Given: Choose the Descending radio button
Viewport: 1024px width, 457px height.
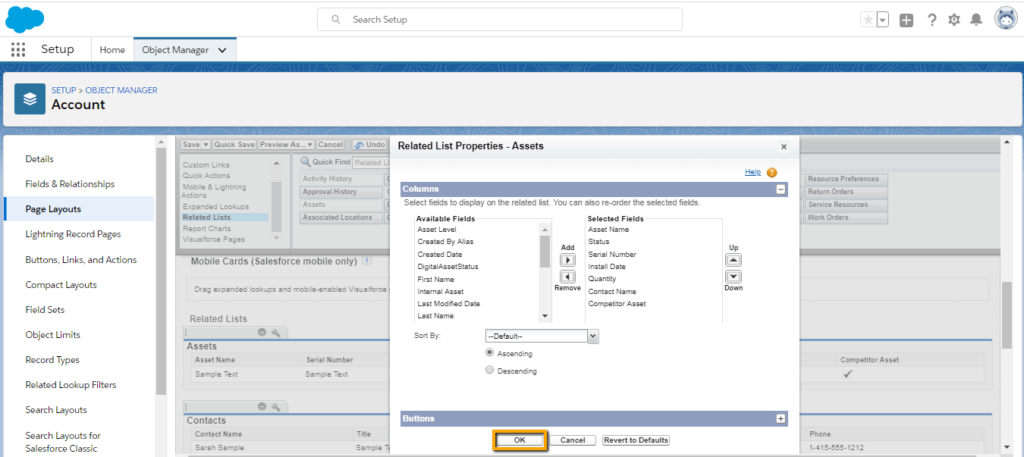Looking at the screenshot, I should pyautogui.click(x=490, y=370).
